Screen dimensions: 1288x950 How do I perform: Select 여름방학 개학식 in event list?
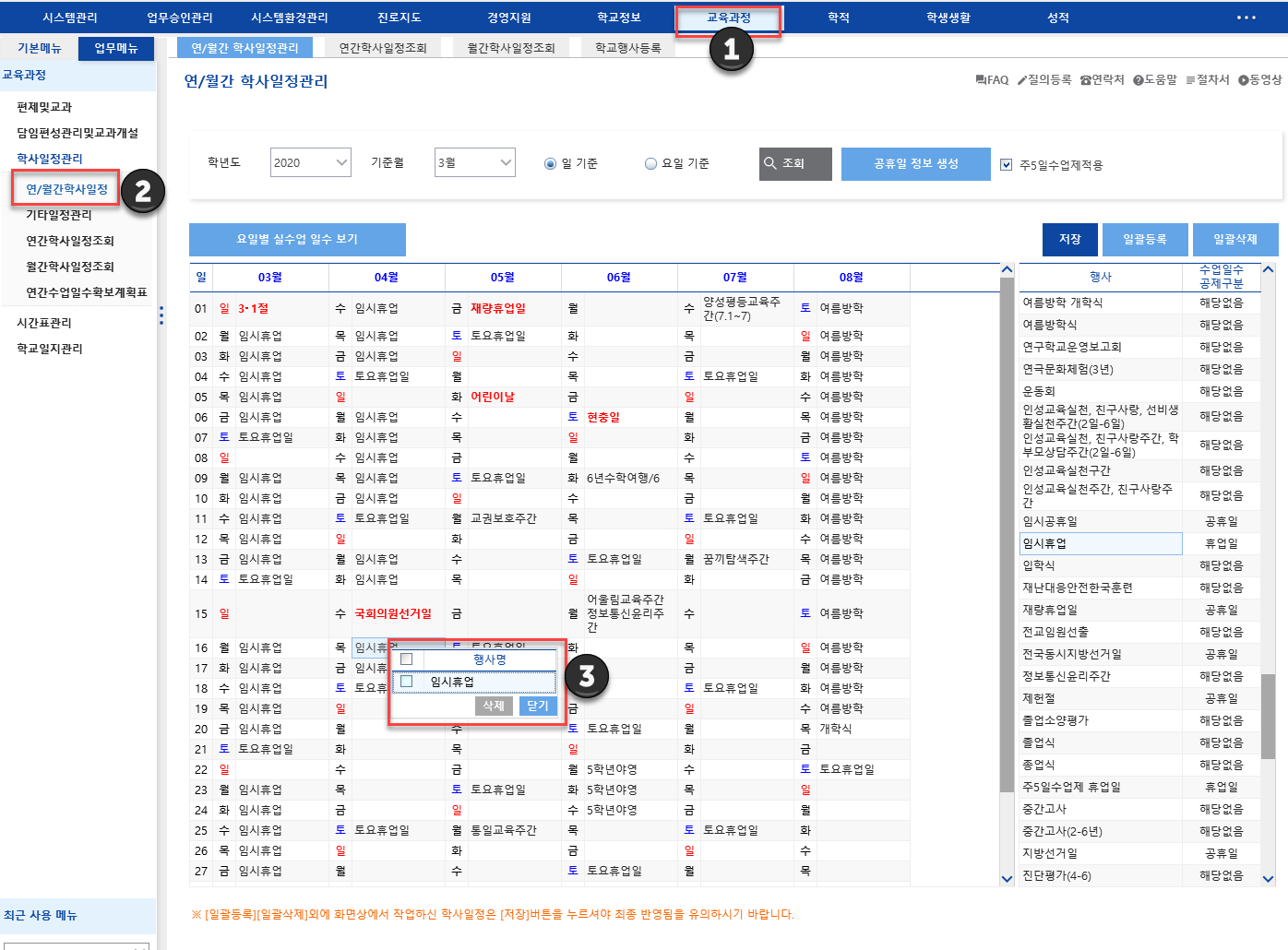click(x=1101, y=303)
